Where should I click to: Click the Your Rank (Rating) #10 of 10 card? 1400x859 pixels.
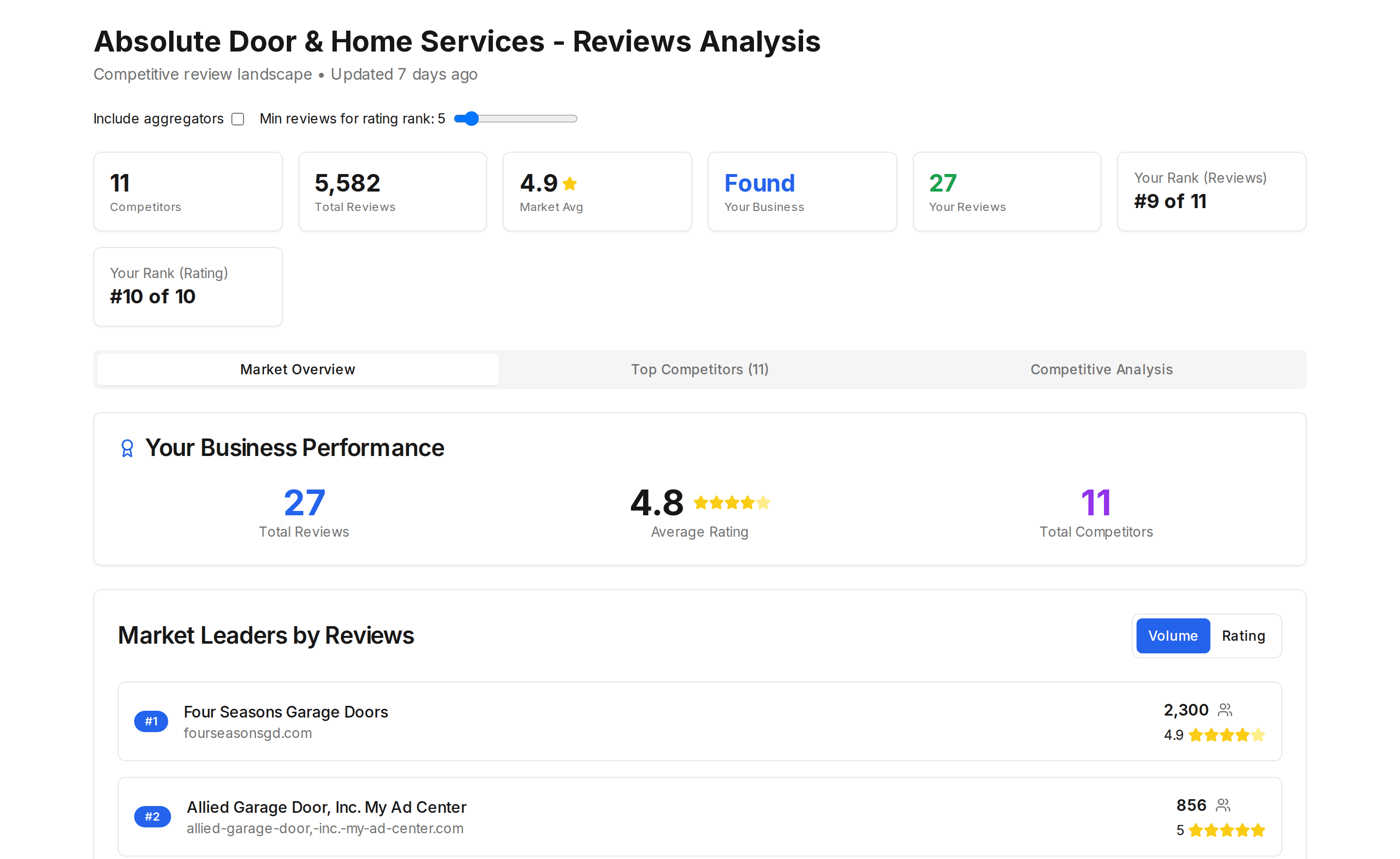tap(188, 287)
